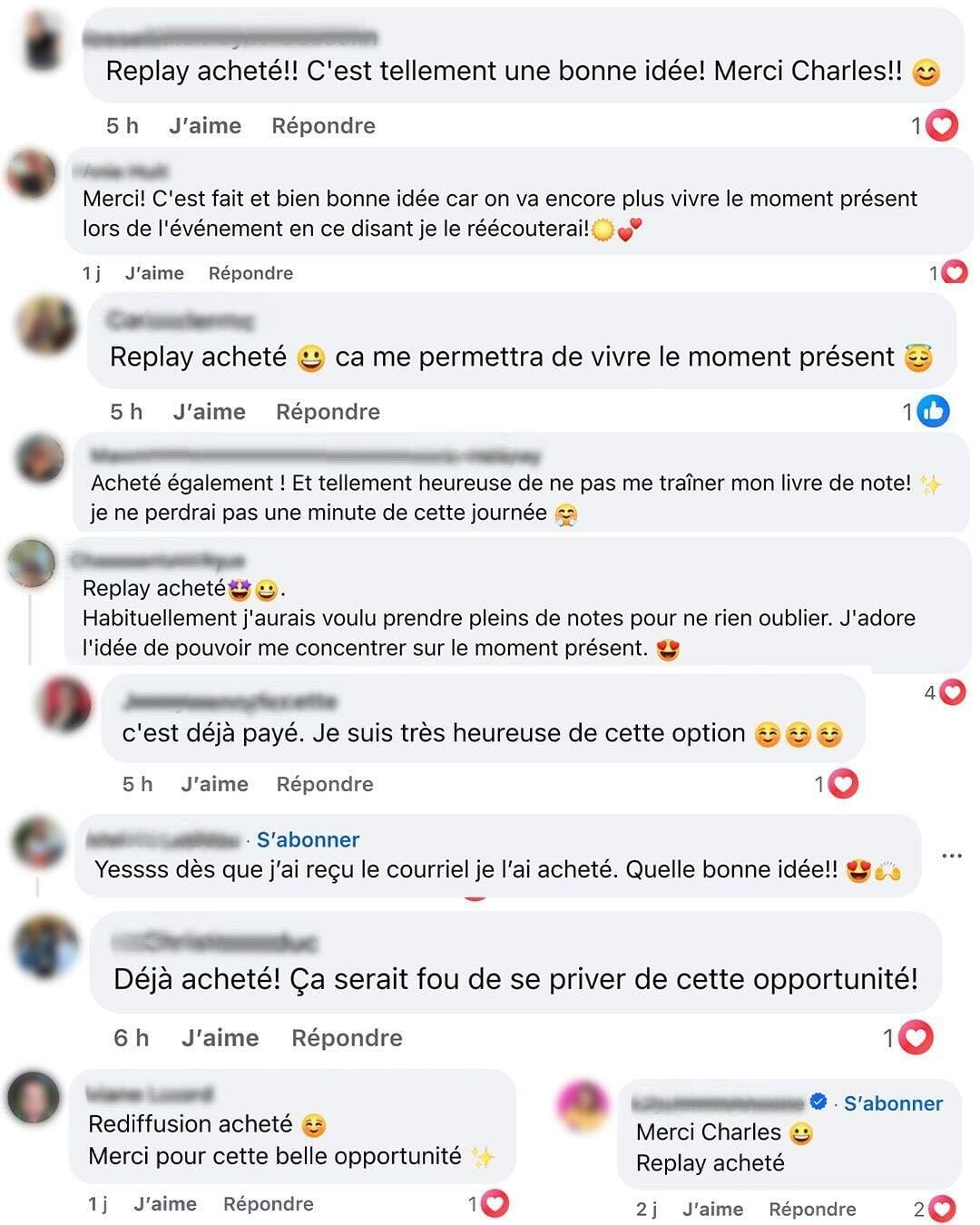Click 'Répondre' under 'Rediffusion acheté' comment
Viewport: 980px width, 1225px height.
point(269,1203)
